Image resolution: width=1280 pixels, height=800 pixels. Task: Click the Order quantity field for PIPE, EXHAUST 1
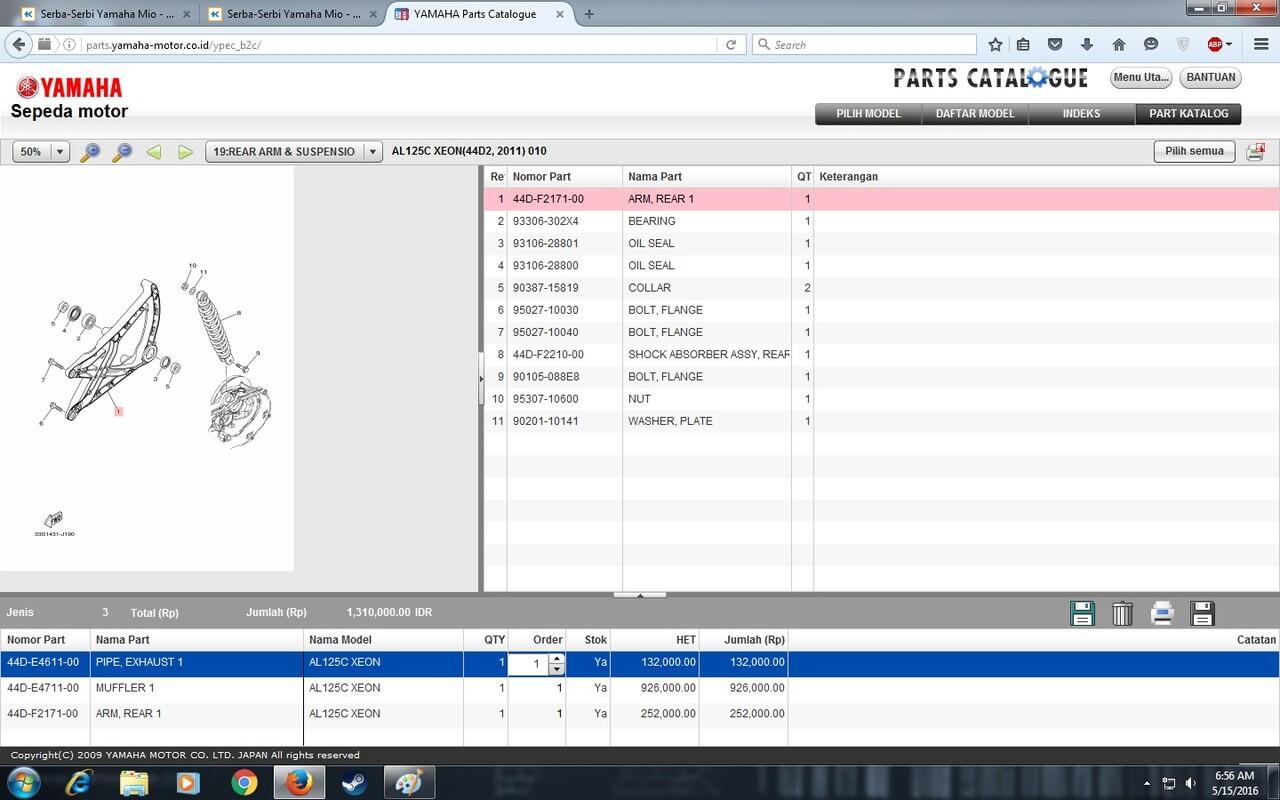(529, 664)
